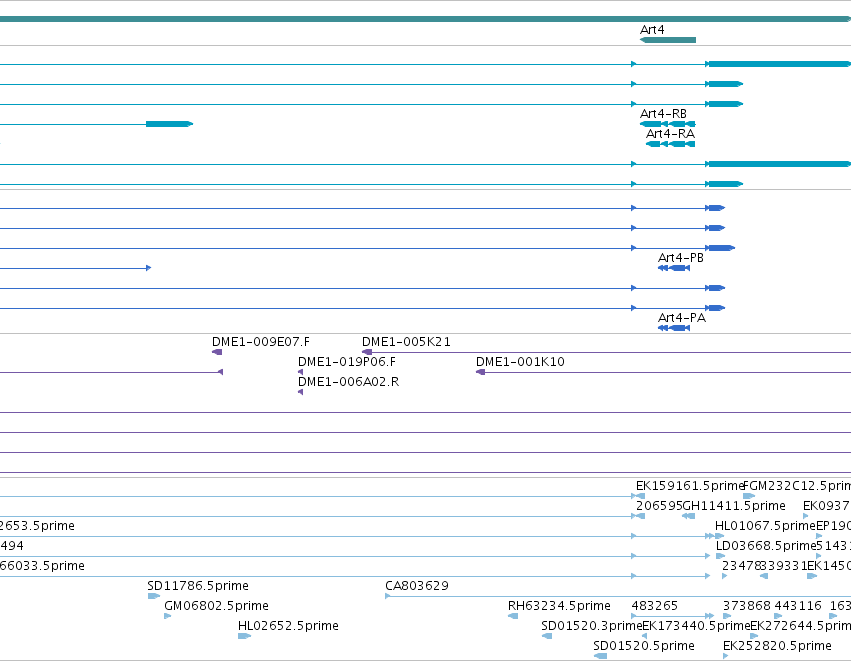Select the Art4 gene feature bar

click(668, 40)
